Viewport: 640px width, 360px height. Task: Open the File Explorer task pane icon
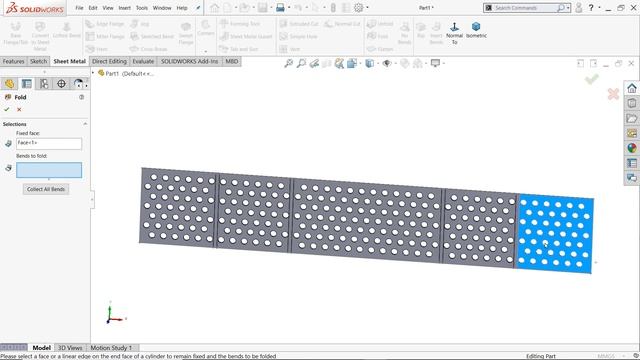[632, 118]
